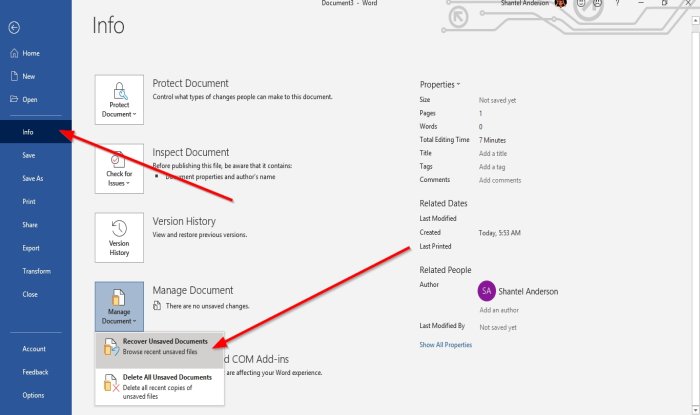Viewport: 700px width, 415px height.
Task: Collapse the Manage Document dropdown button
Action: tap(119, 307)
